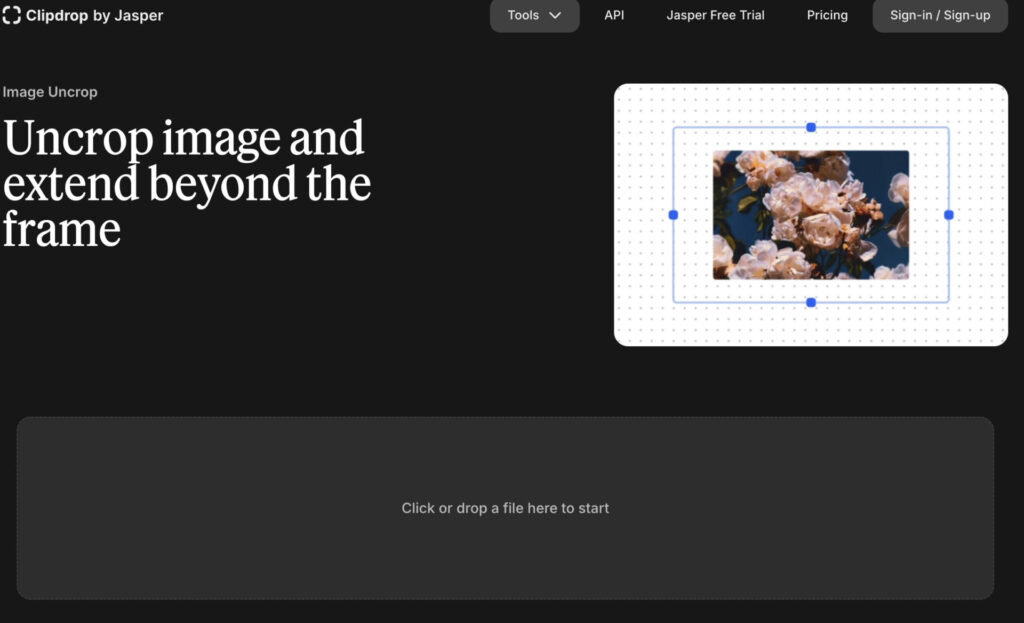1024x623 pixels.
Task: Click the Clipdrop bracket logo icon
Action: coord(12,15)
